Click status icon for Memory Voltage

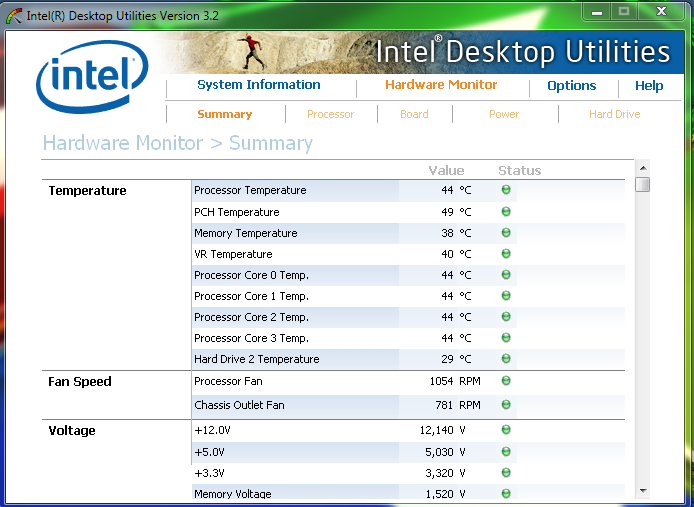tap(506, 493)
